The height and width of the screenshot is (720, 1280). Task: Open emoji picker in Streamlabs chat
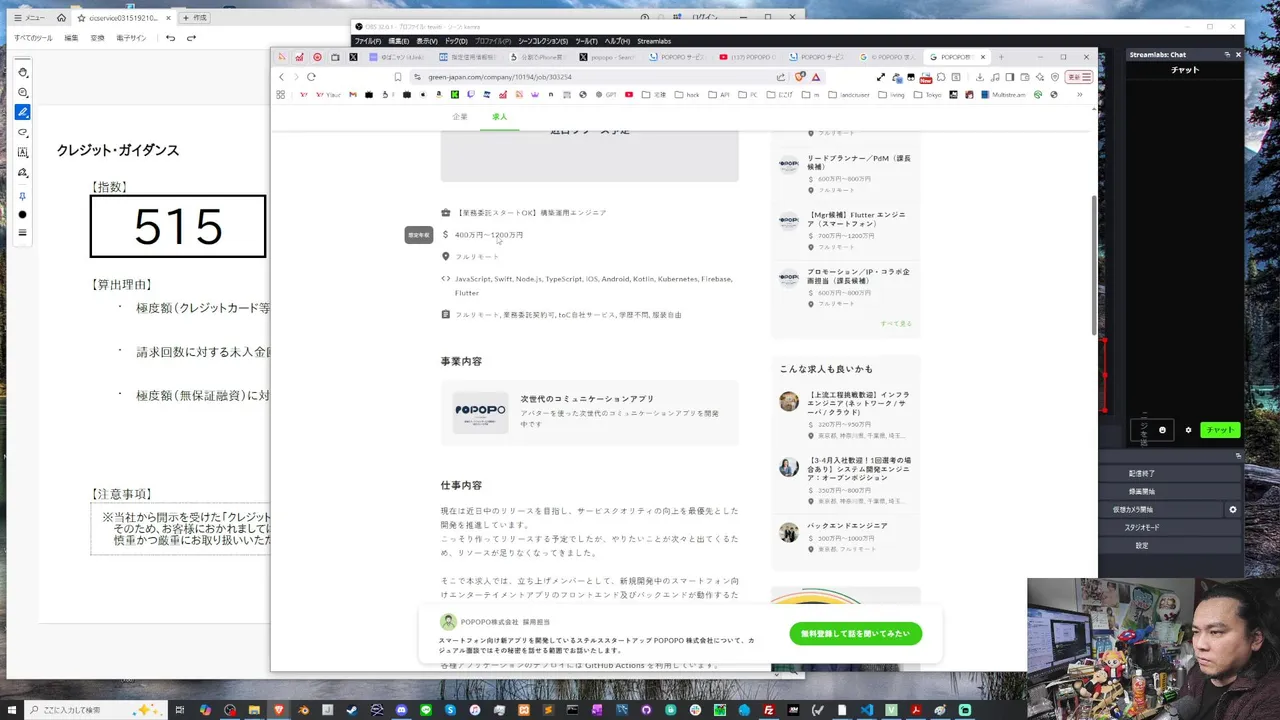1162,430
